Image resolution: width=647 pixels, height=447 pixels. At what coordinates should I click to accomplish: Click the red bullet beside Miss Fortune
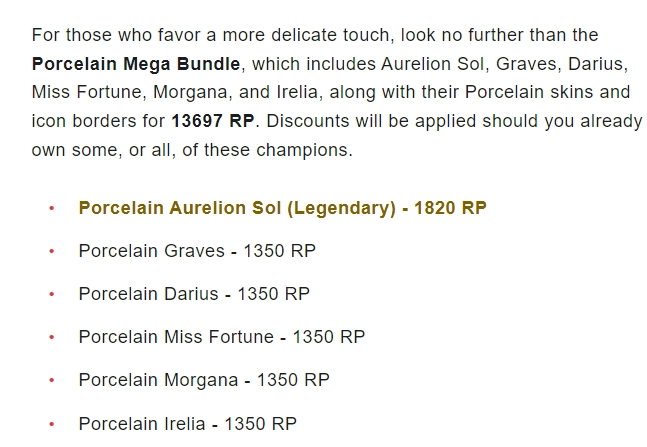51,338
